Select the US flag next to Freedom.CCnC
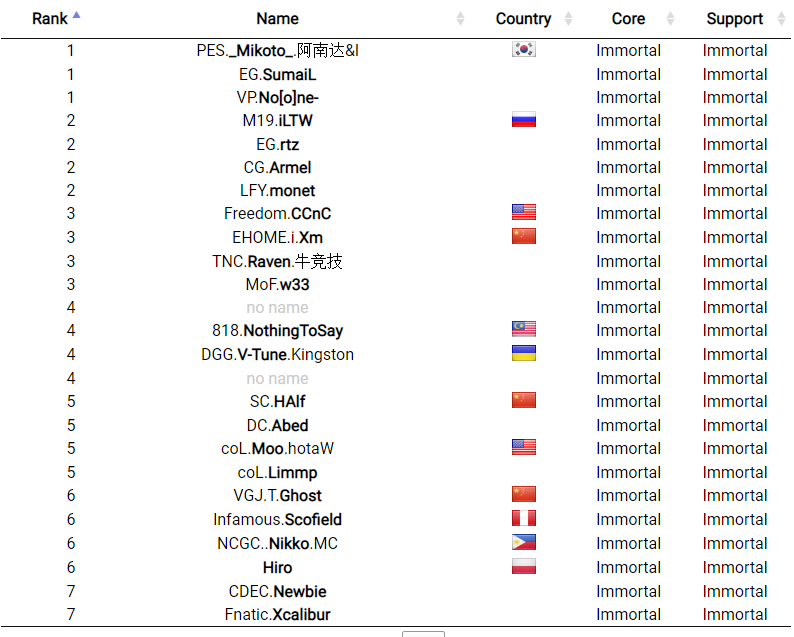 click(523, 213)
